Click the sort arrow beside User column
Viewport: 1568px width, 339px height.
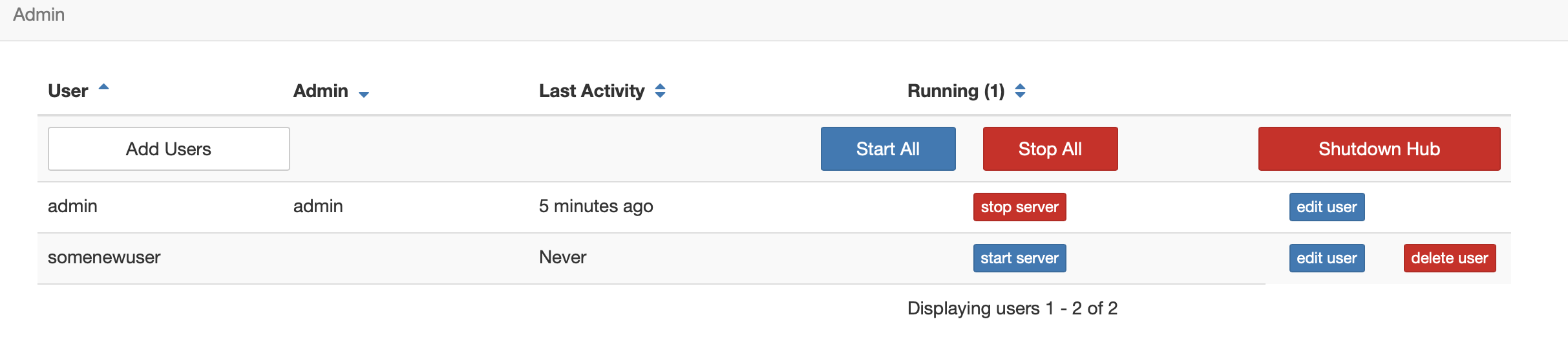[x=103, y=87]
